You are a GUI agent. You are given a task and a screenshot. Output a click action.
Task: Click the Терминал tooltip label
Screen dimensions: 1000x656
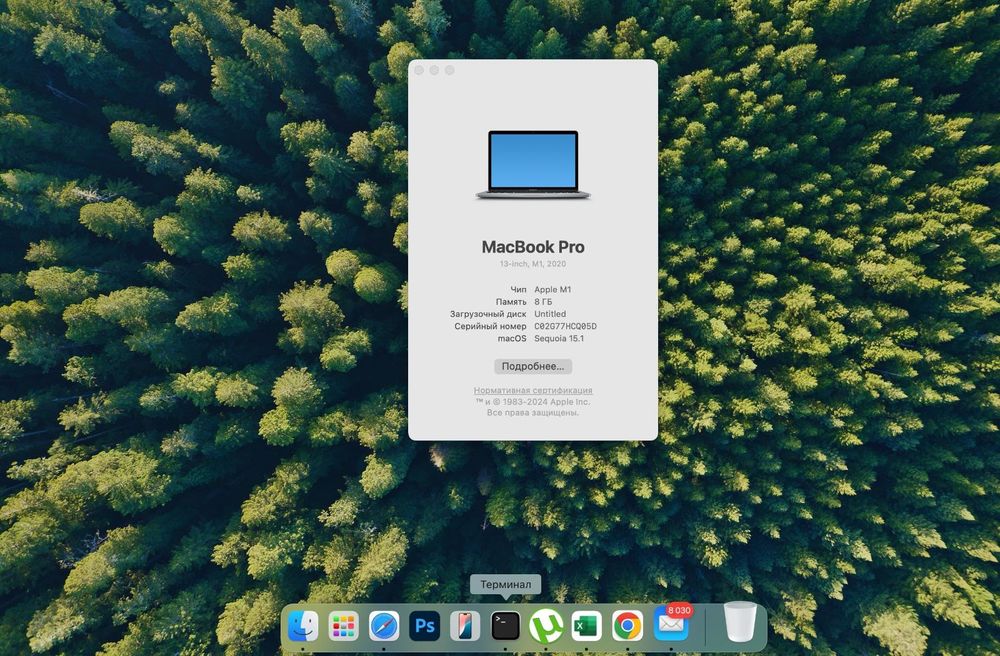[506, 584]
